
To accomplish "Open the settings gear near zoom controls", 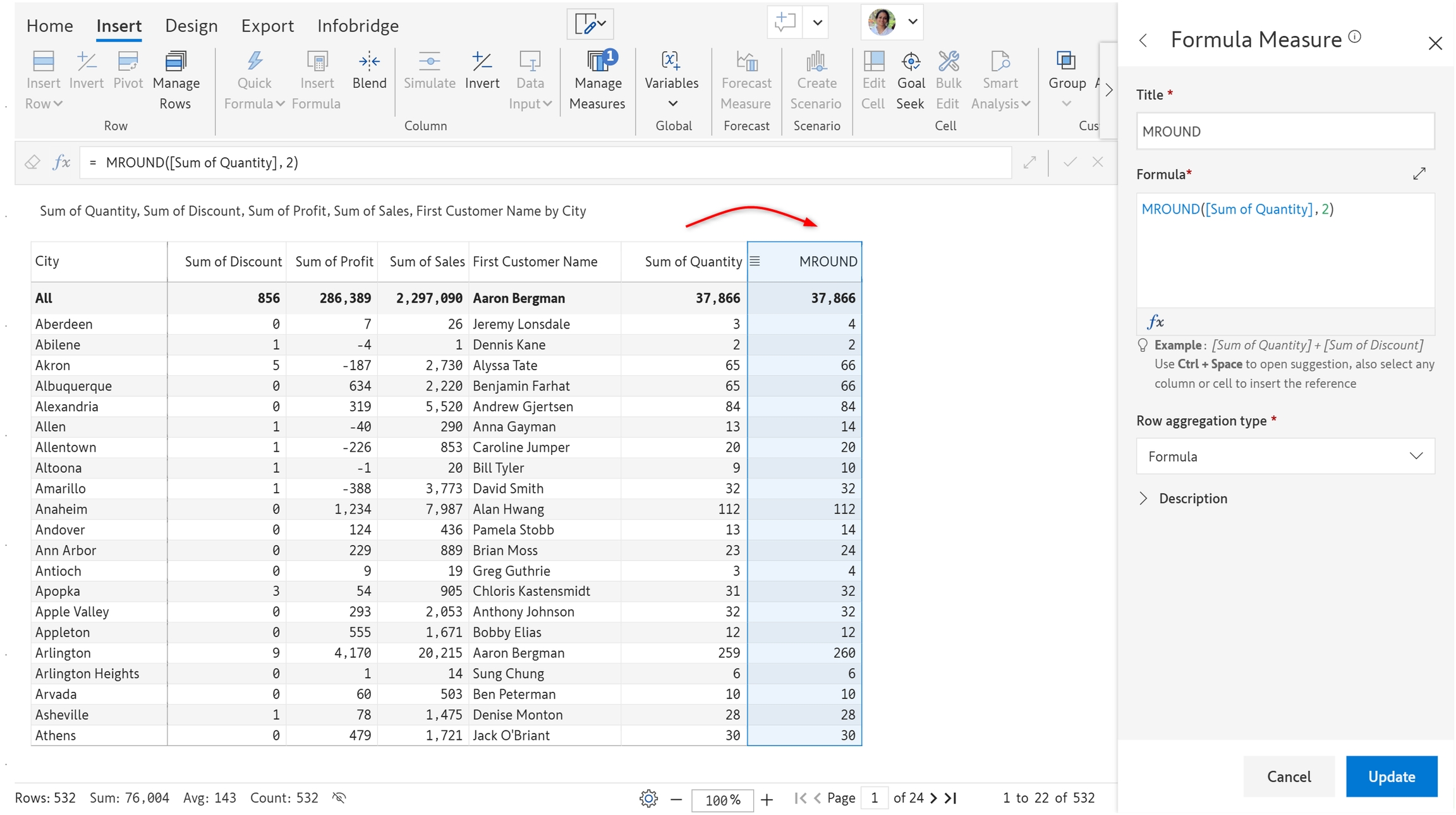I will tap(648, 799).
